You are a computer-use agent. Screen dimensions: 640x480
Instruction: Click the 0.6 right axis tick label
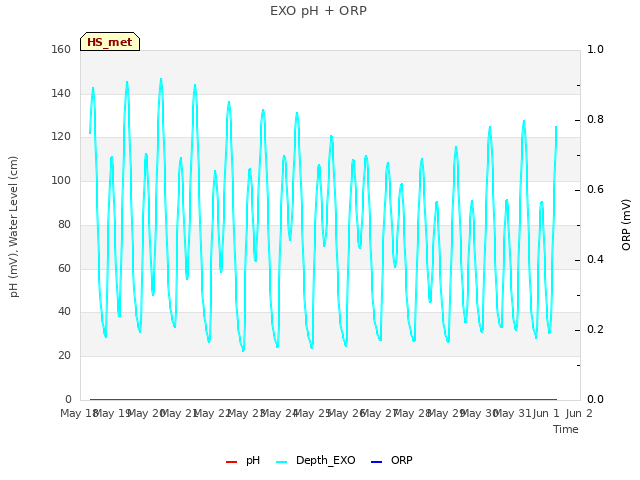[595, 189]
